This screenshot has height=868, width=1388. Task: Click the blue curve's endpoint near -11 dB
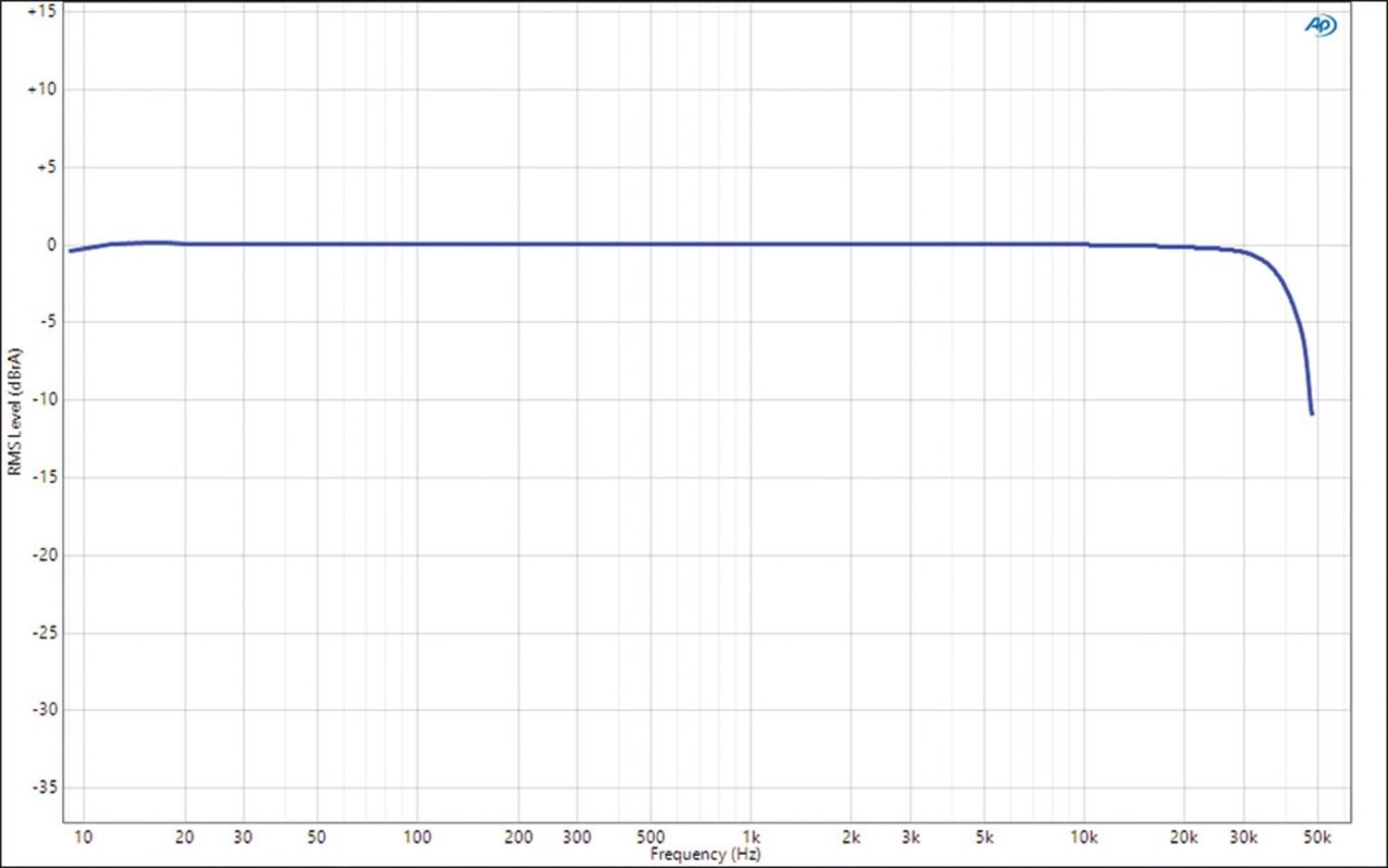click(1311, 413)
